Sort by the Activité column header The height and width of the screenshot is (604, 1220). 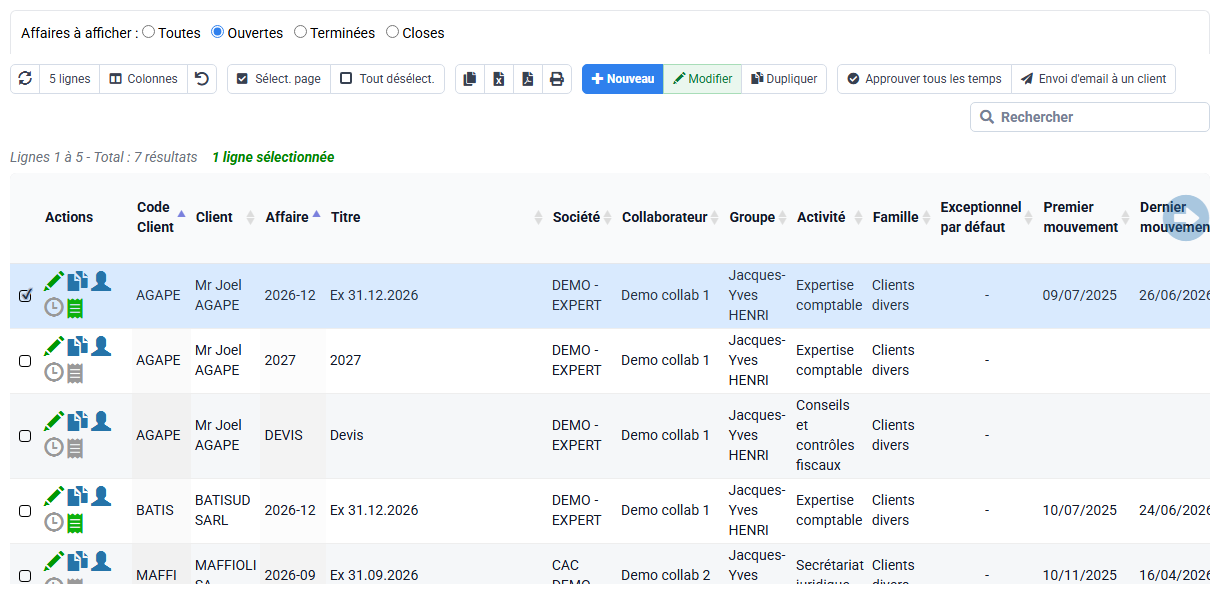(829, 217)
